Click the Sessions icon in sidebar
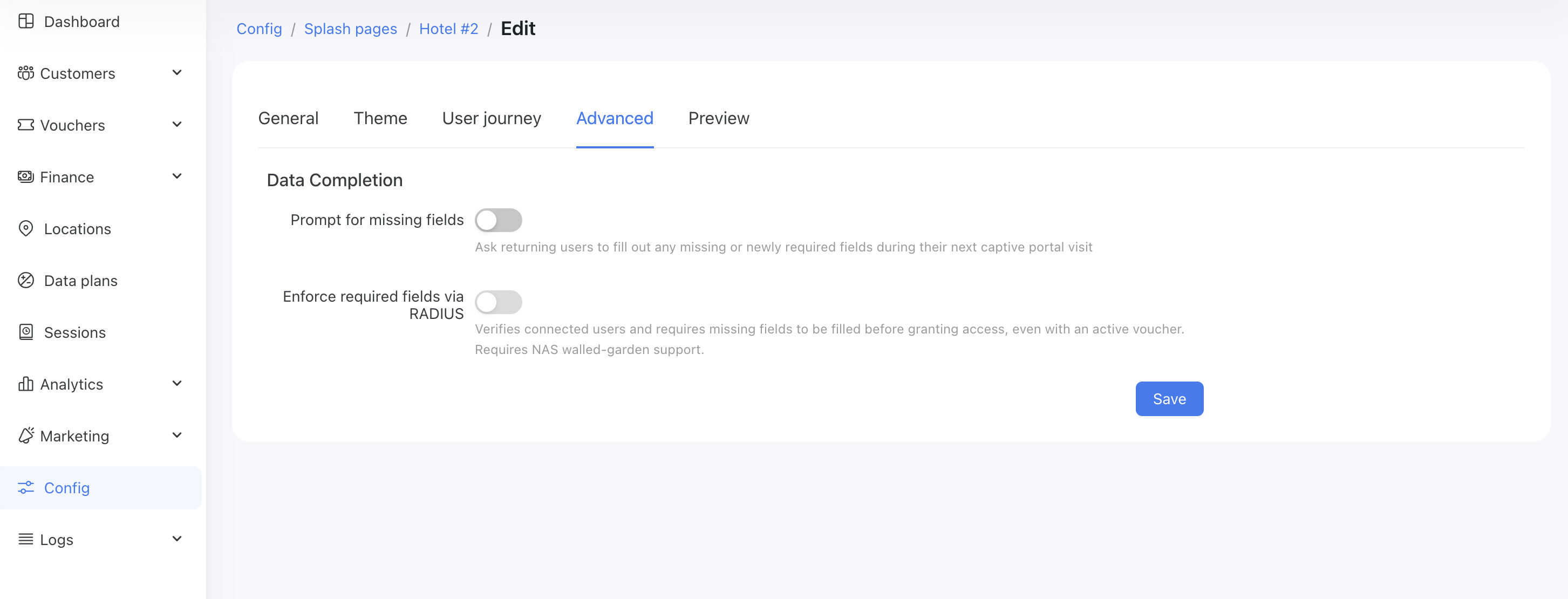 [25, 332]
